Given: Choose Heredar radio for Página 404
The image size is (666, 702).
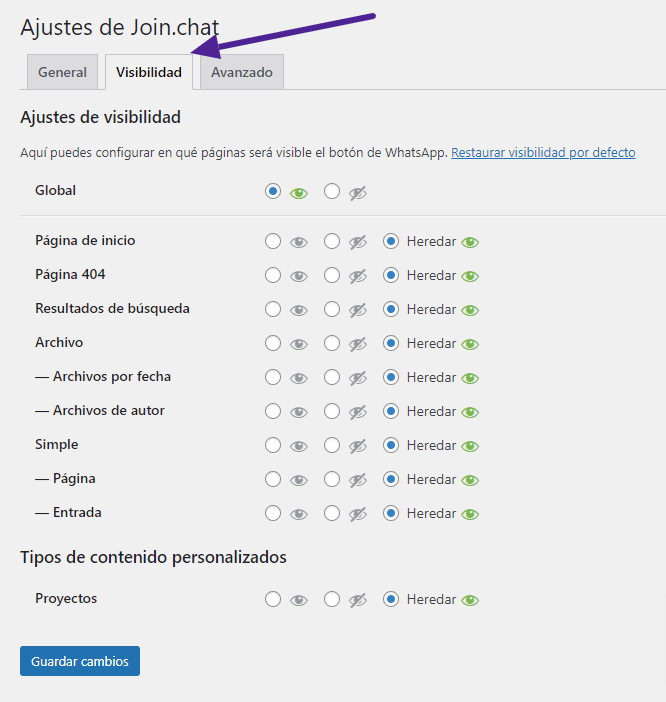Looking at the screenshot, I should click(391, 275).
